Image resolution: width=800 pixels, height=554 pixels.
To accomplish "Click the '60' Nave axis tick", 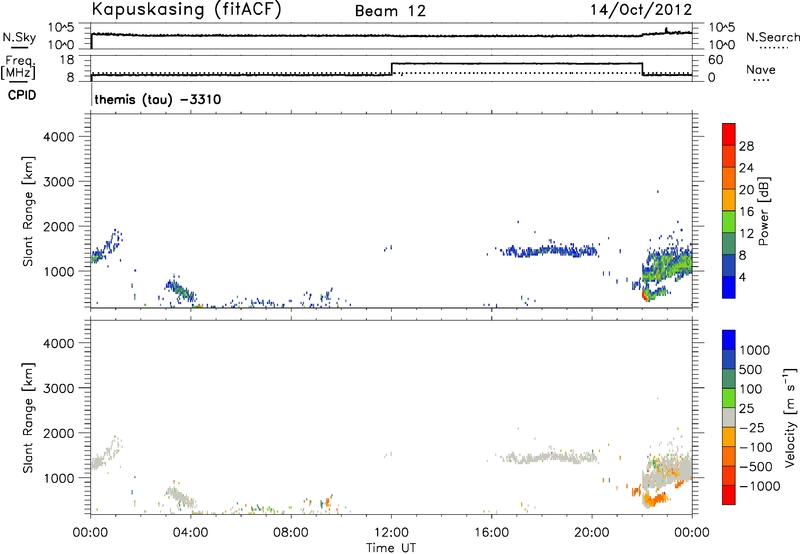I will point(716,60).
